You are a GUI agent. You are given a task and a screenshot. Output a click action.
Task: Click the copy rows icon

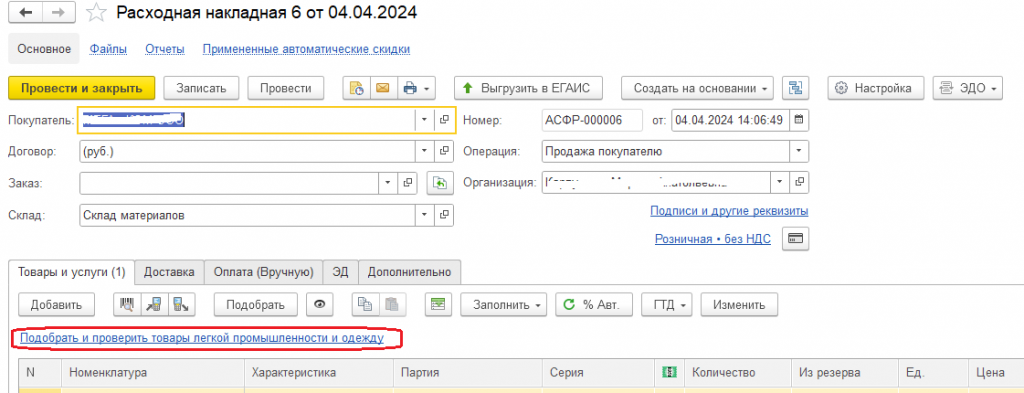click(366, 304)
